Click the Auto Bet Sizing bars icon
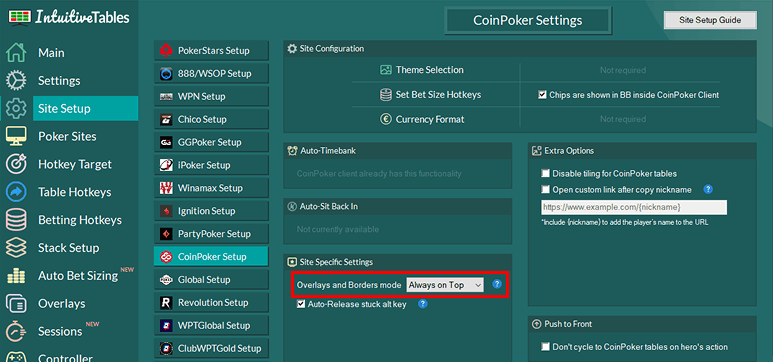 pos(16,275)
